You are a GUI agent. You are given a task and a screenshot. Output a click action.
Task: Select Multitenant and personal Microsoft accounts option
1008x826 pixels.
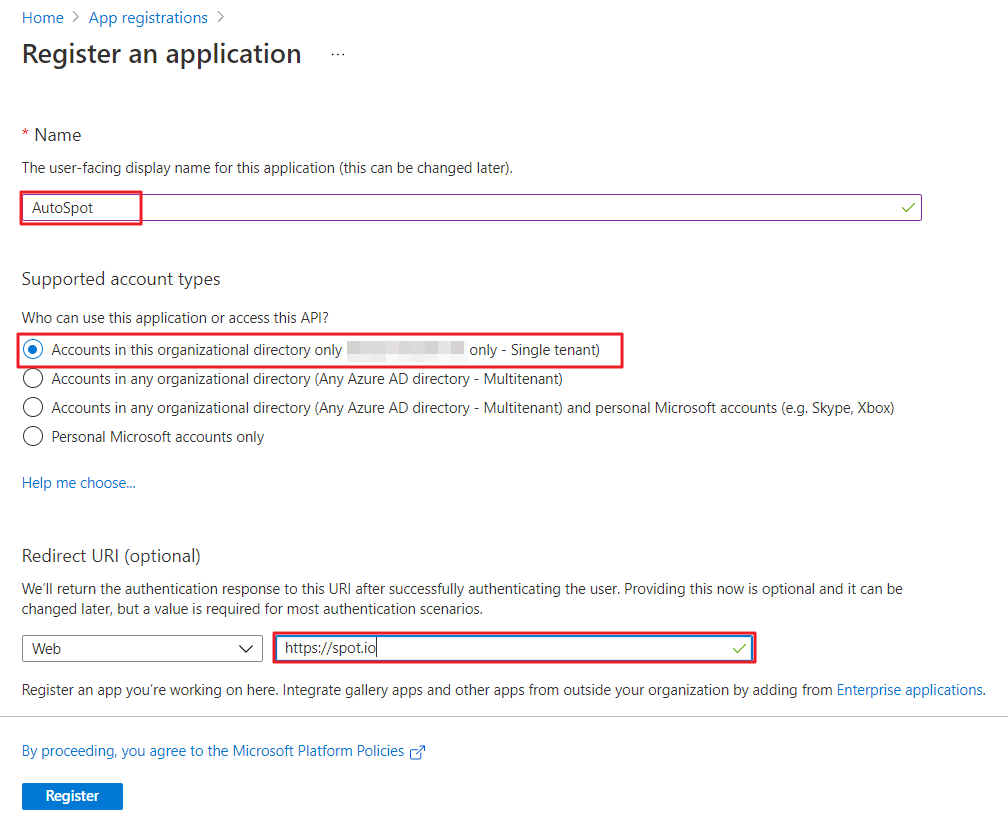[34, 408]
